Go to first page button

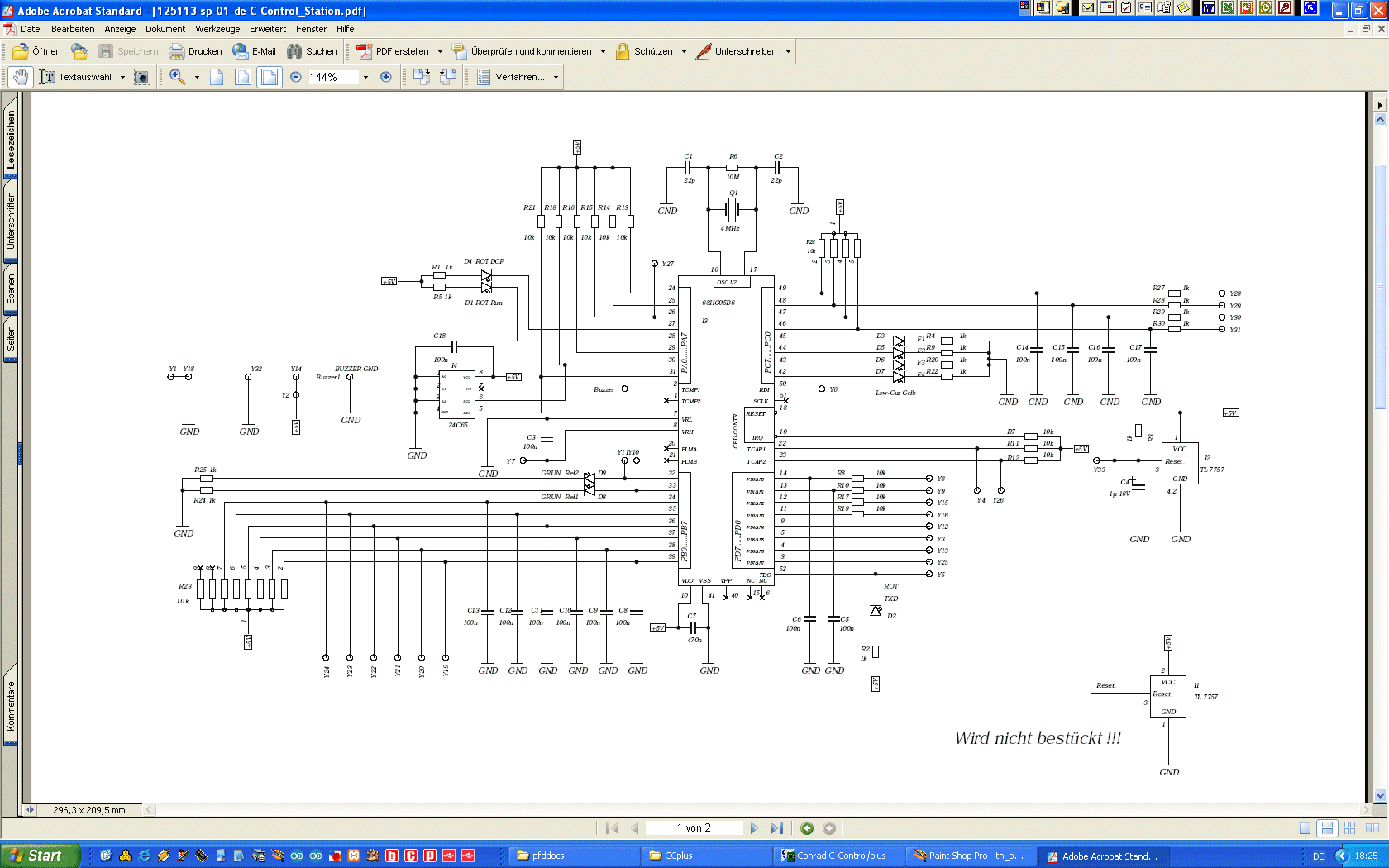[x=612, y=828]
